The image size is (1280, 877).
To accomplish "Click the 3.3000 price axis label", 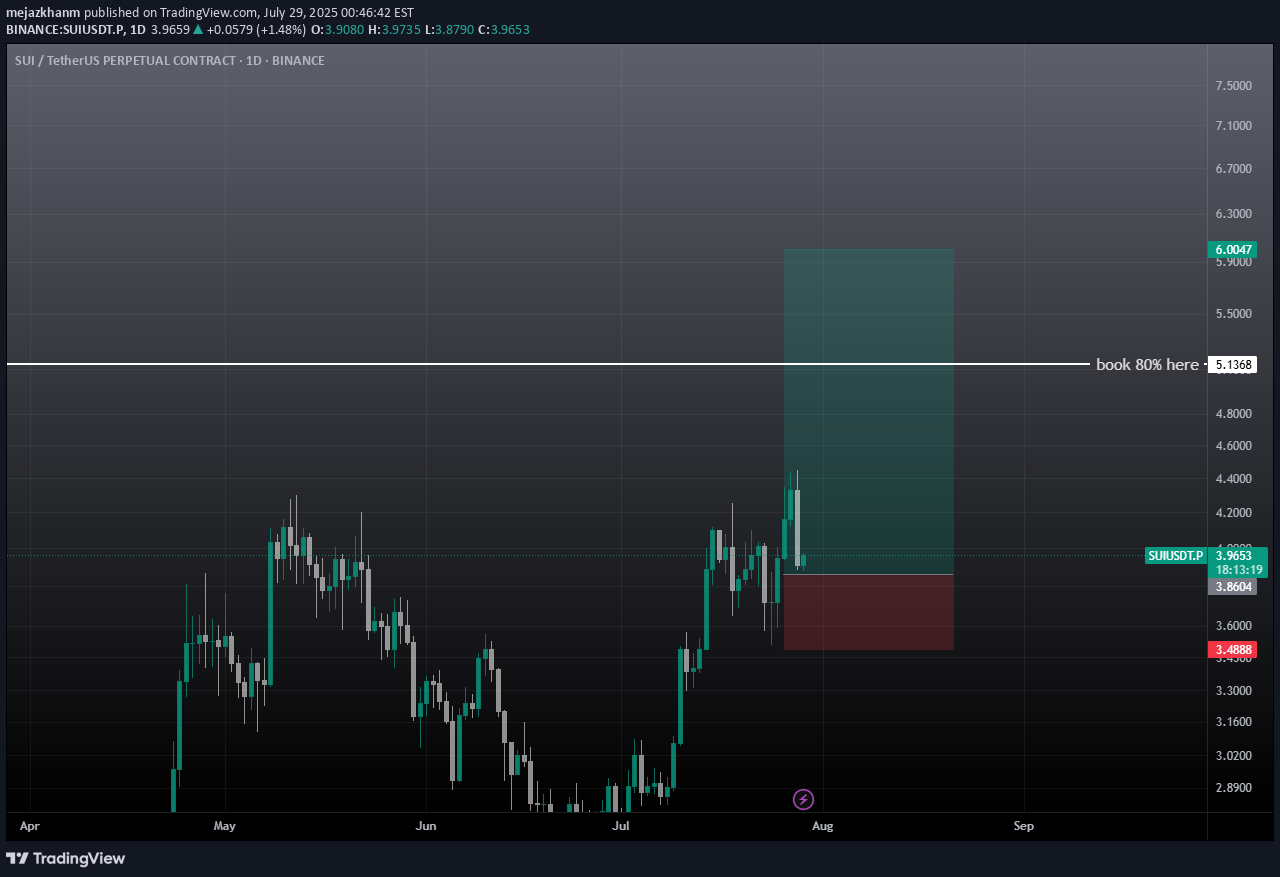I will pyautogui.click(x=1233, y=691).
